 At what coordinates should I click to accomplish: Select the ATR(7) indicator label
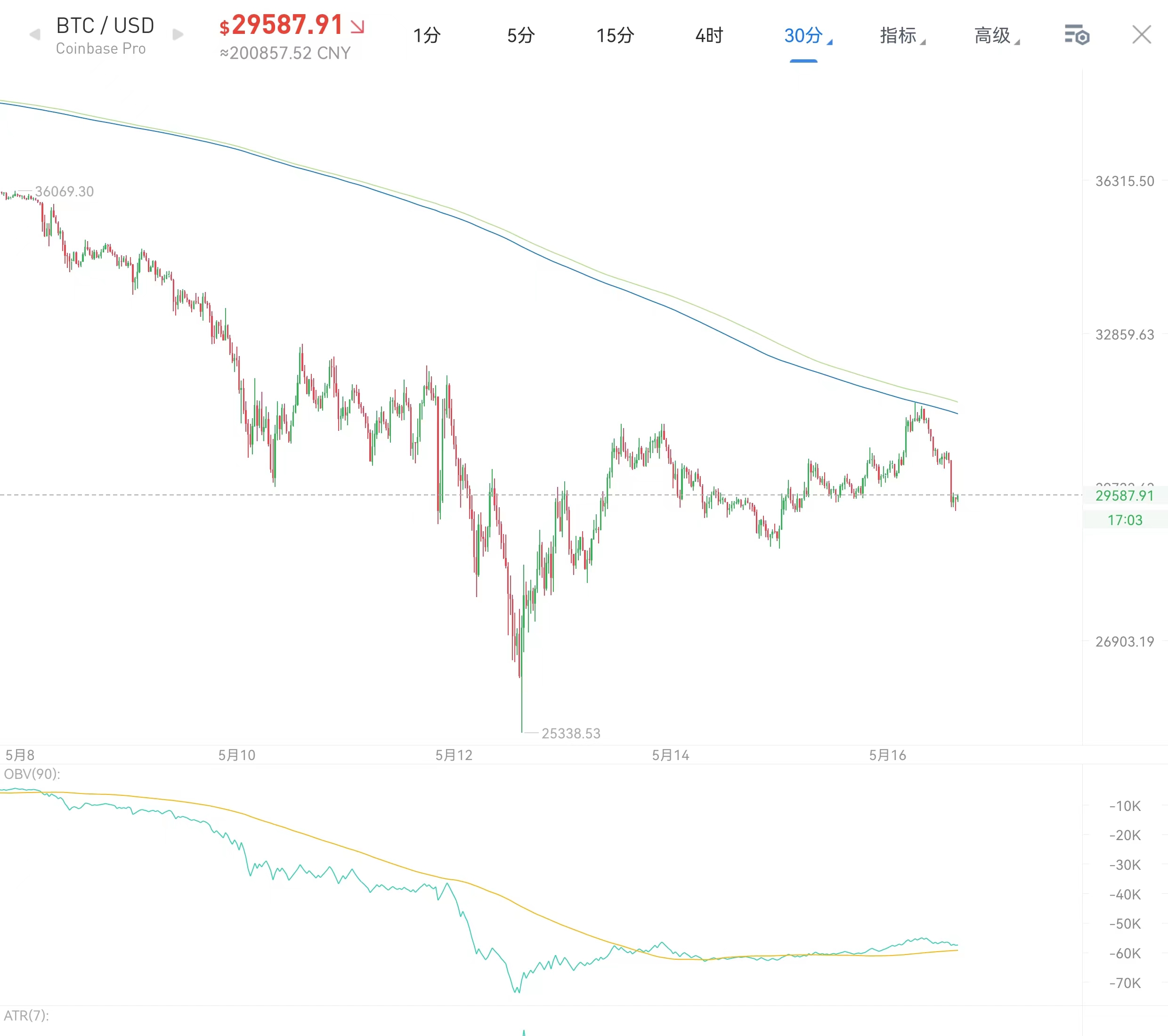click(26, 1015)
